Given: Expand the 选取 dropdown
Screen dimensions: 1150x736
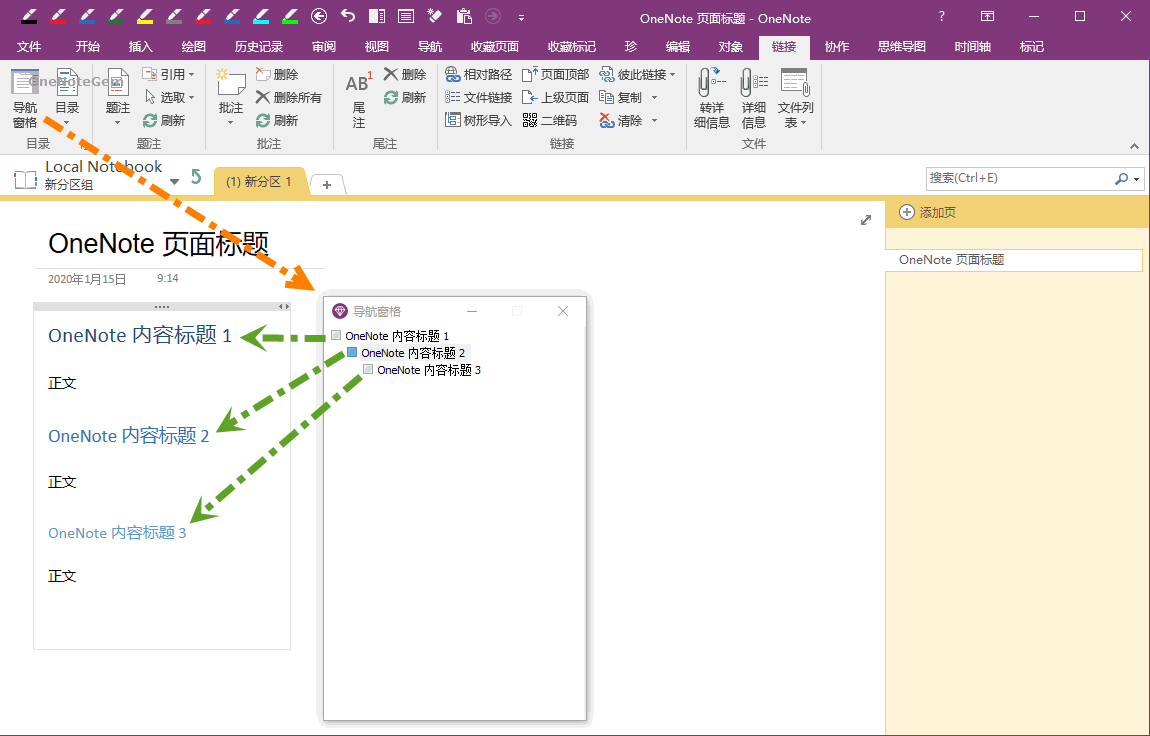Looking at the screenshot, I should point(191,97).
